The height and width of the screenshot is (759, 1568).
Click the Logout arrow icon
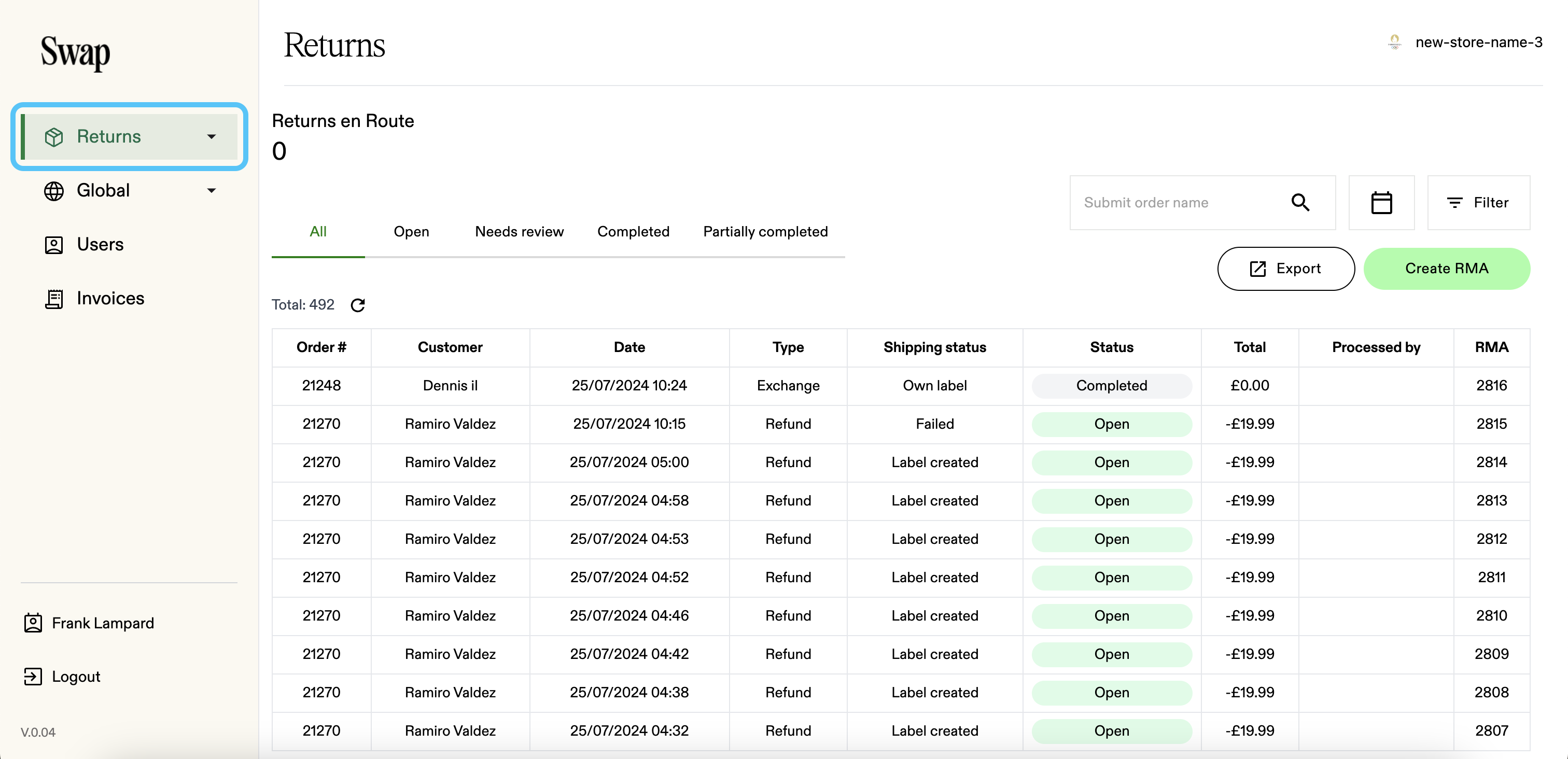pos(33,677)
